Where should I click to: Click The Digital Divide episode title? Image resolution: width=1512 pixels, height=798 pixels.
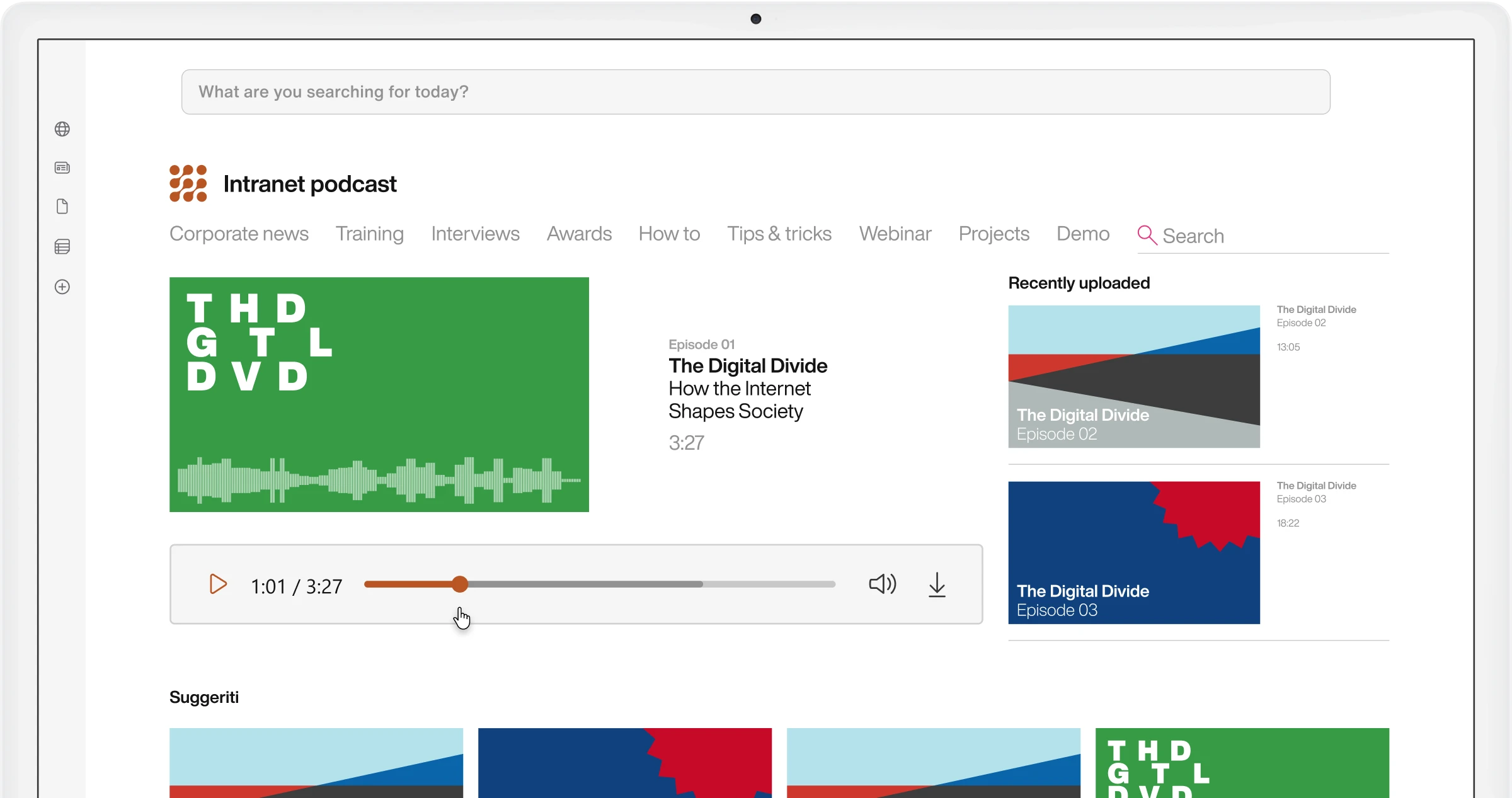(x=748, y=366)
